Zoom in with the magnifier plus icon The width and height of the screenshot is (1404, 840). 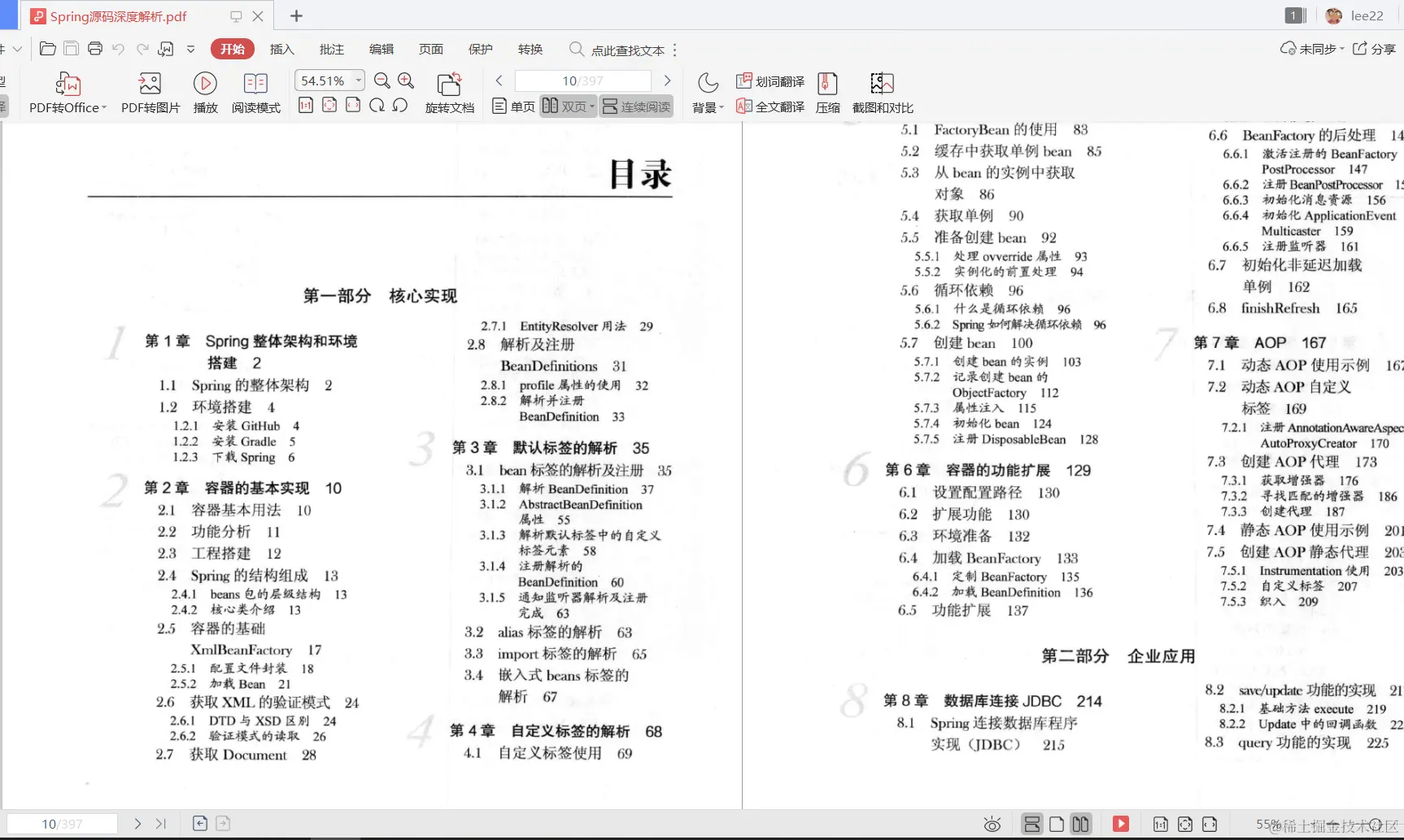[x=406, y=81]
